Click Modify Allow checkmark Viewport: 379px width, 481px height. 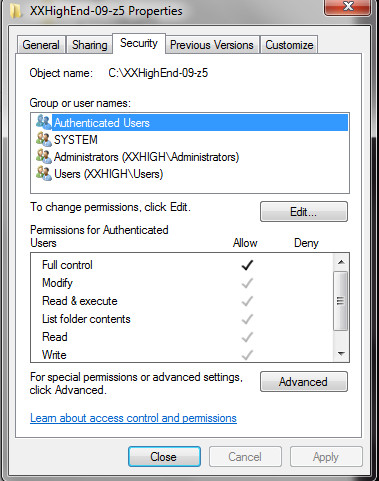247,283
